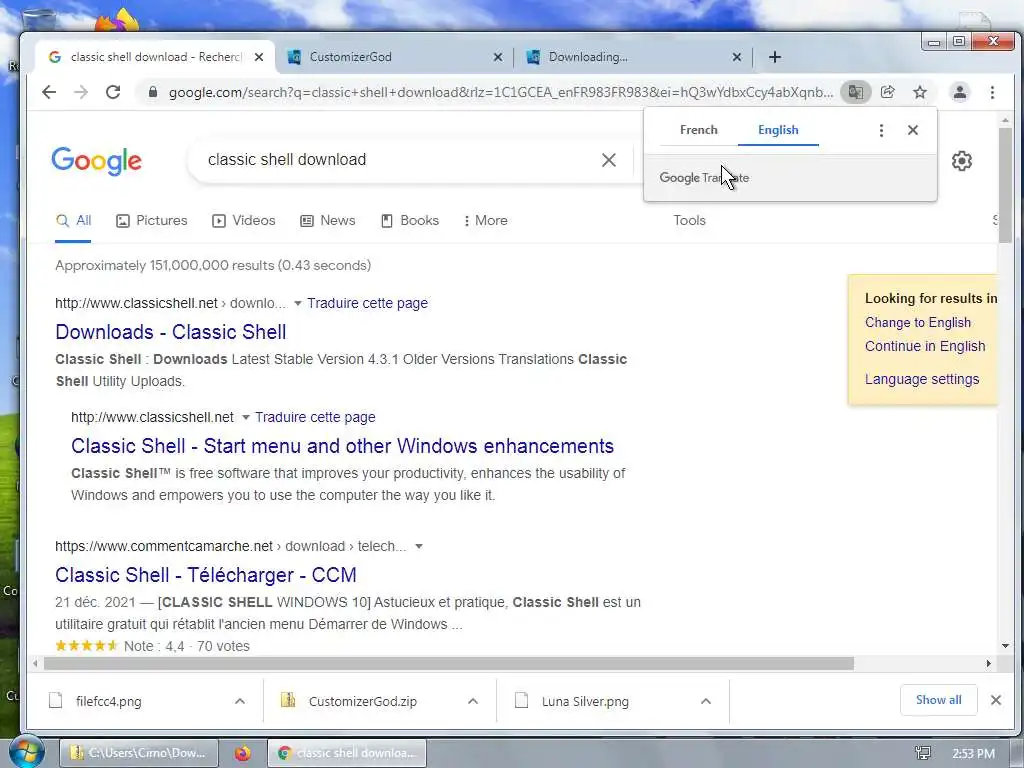Click into the Google search input field
1024x768 pixels.
tap(398, 160)
